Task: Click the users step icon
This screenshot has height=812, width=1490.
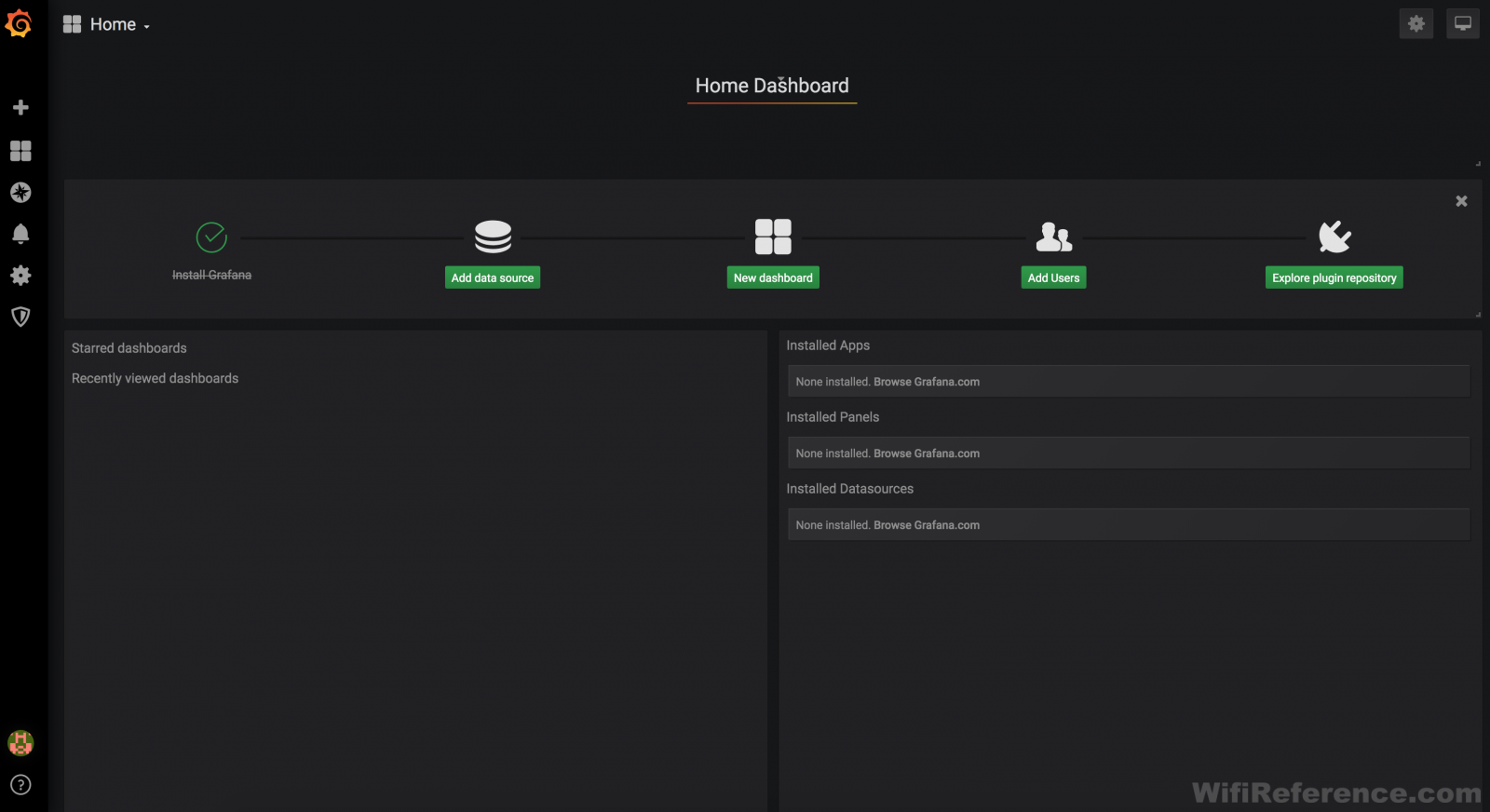Action: pos(1054,237)
